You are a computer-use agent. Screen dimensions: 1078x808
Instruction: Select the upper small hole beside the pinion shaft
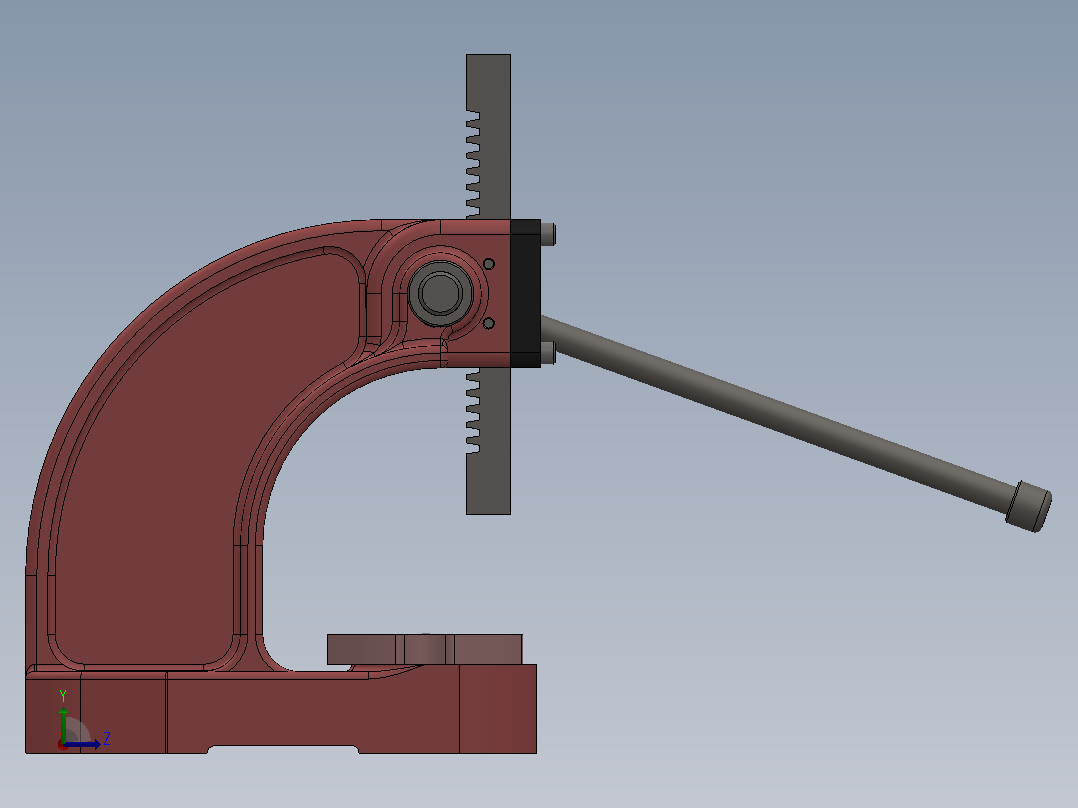tap(489, 264)
